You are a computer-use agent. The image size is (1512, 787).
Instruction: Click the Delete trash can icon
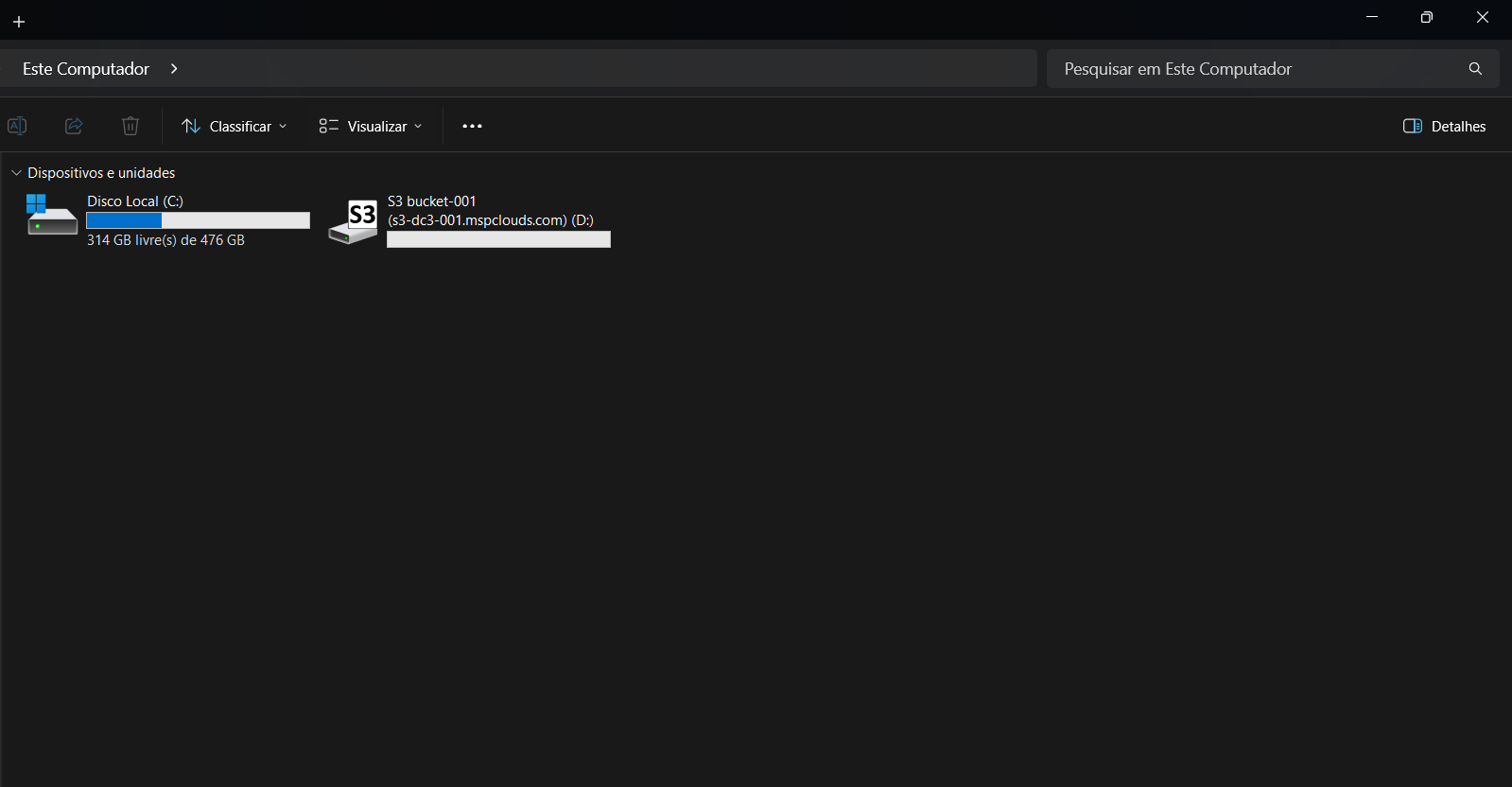tap(130, 126)
